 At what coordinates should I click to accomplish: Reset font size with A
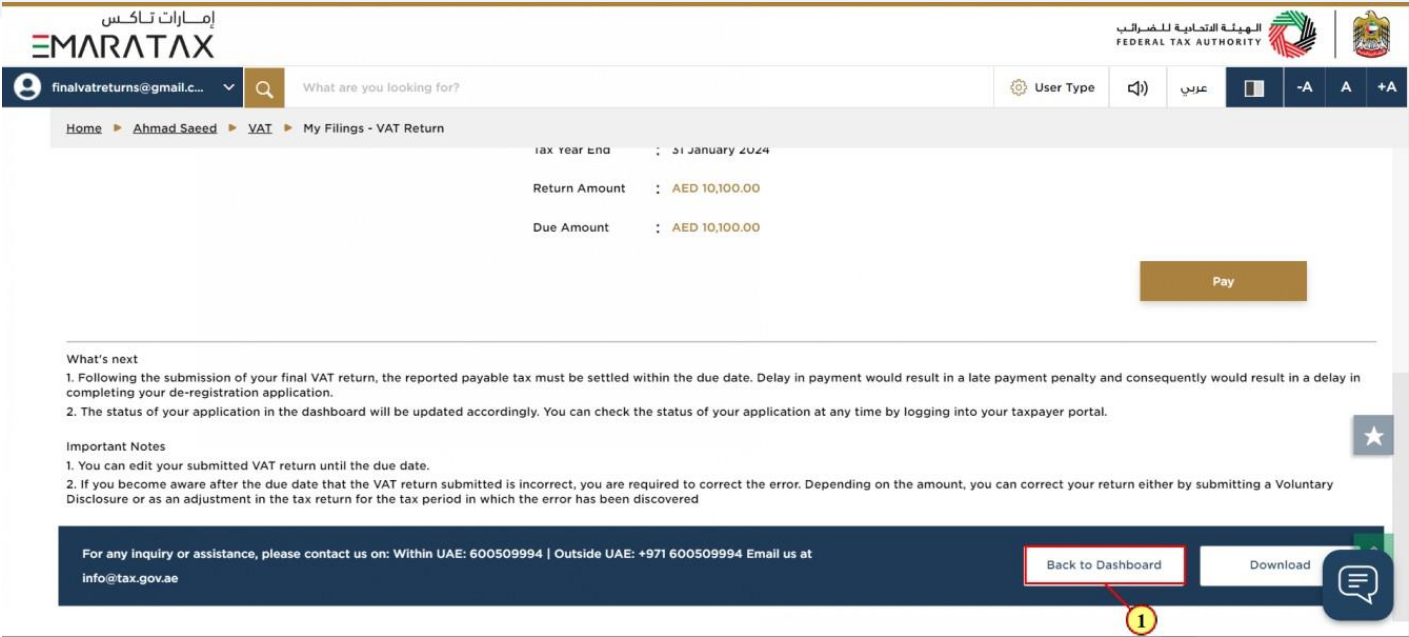[1346, 88]
